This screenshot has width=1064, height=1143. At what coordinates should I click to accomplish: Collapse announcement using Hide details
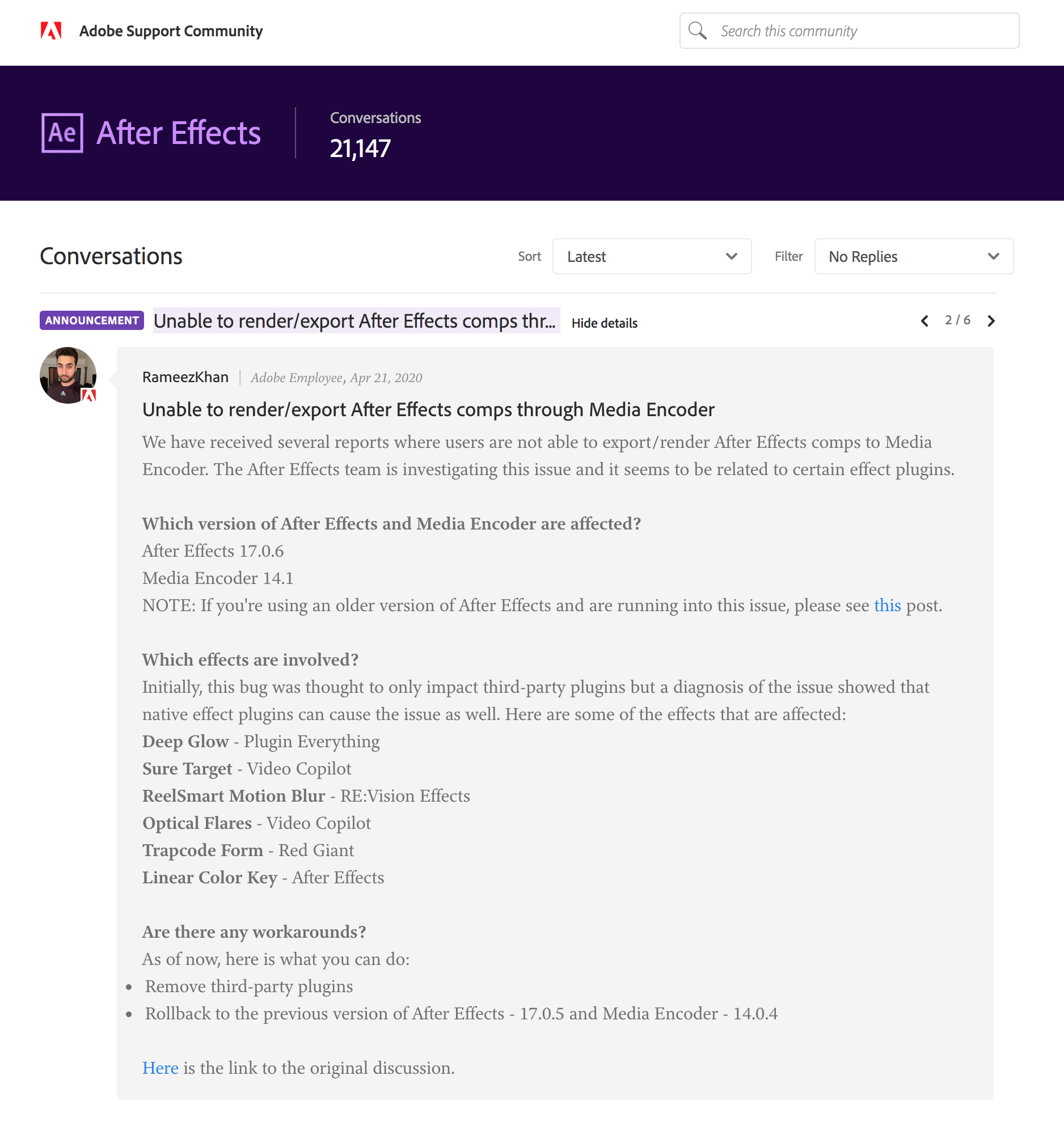click(604, 323)
